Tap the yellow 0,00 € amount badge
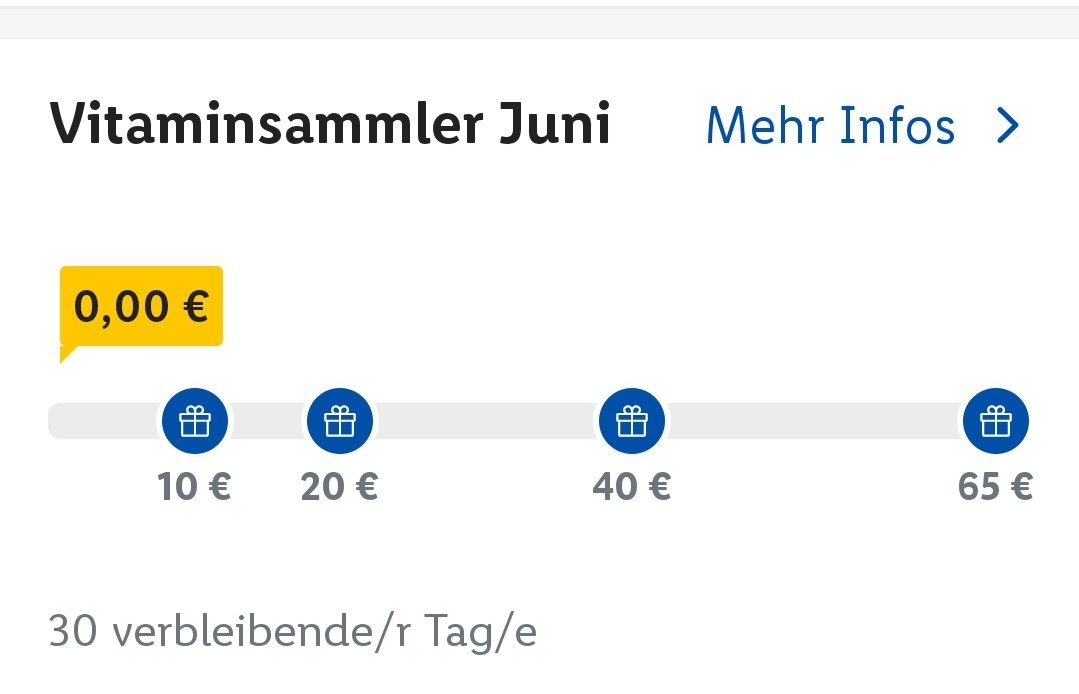 [x=141, y=306]
